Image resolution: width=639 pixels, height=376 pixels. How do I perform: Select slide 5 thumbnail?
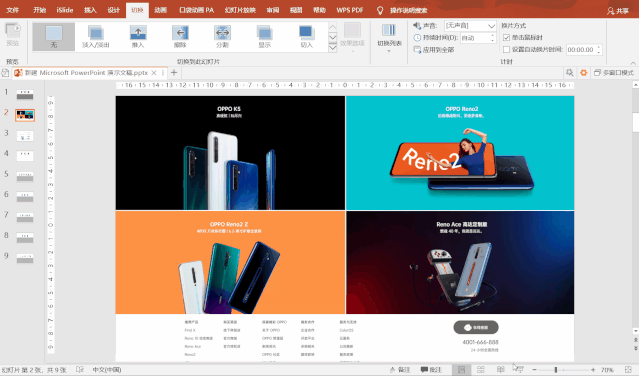[25, 176]
